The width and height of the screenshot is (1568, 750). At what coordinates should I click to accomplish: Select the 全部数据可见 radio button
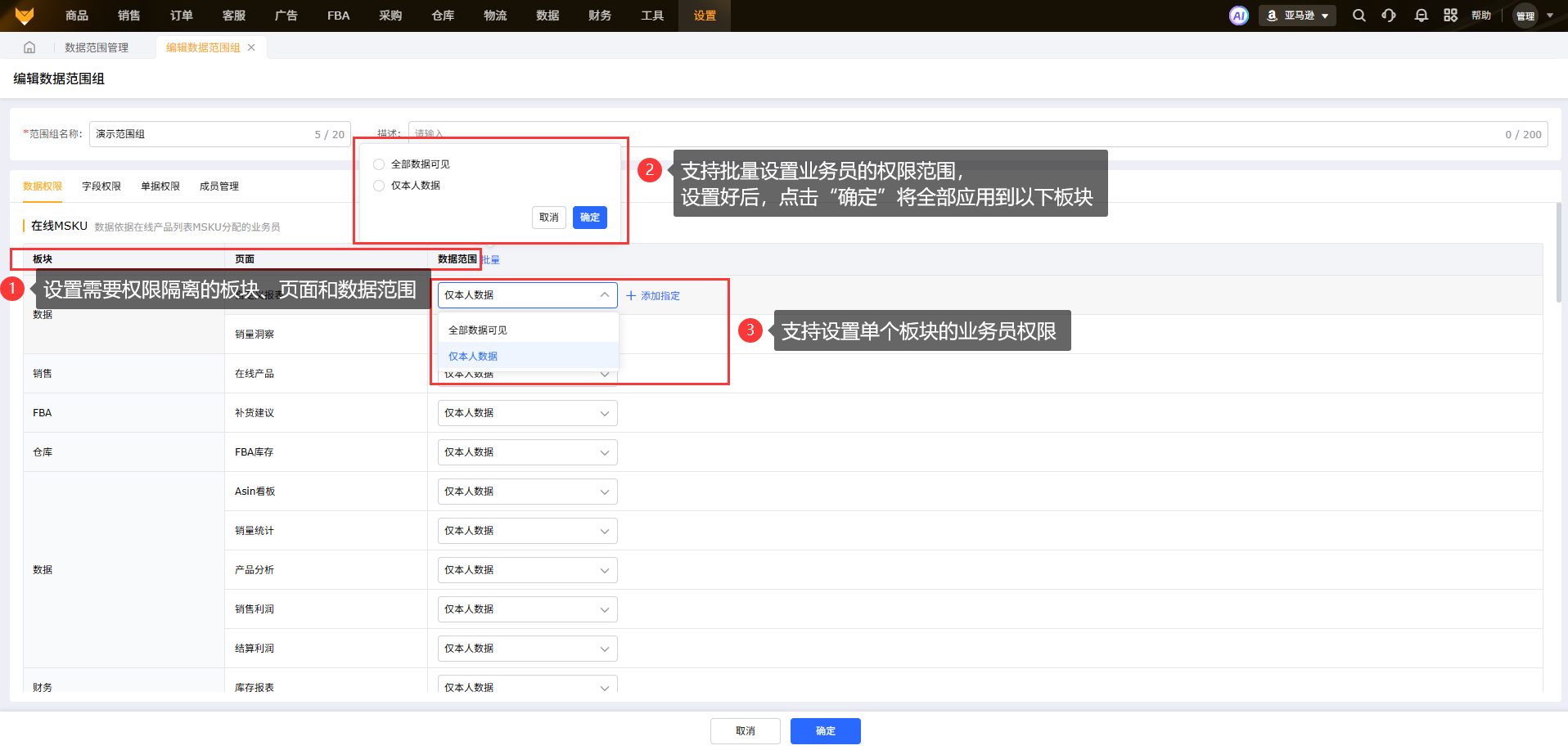(379, 164)
